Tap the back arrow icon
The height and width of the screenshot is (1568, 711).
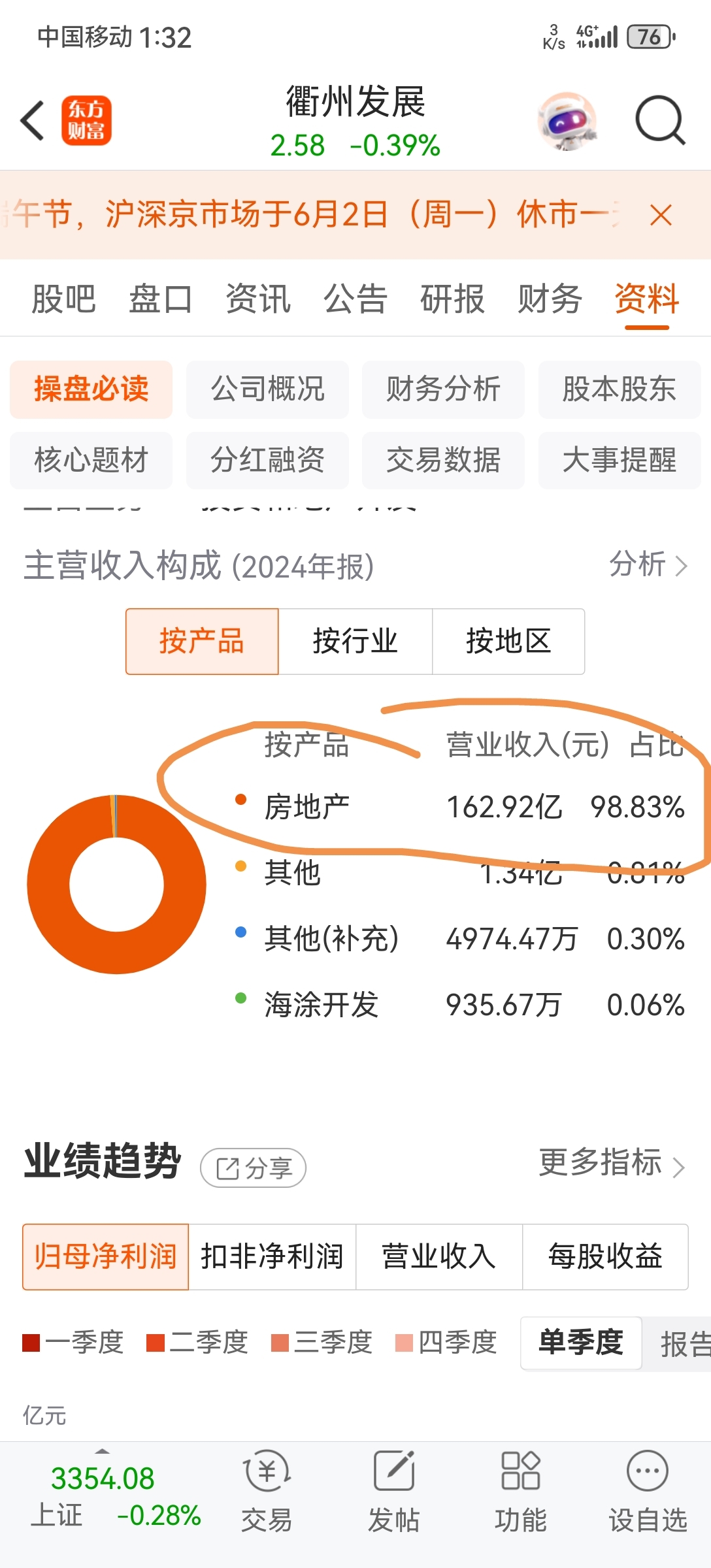(31, 121)
